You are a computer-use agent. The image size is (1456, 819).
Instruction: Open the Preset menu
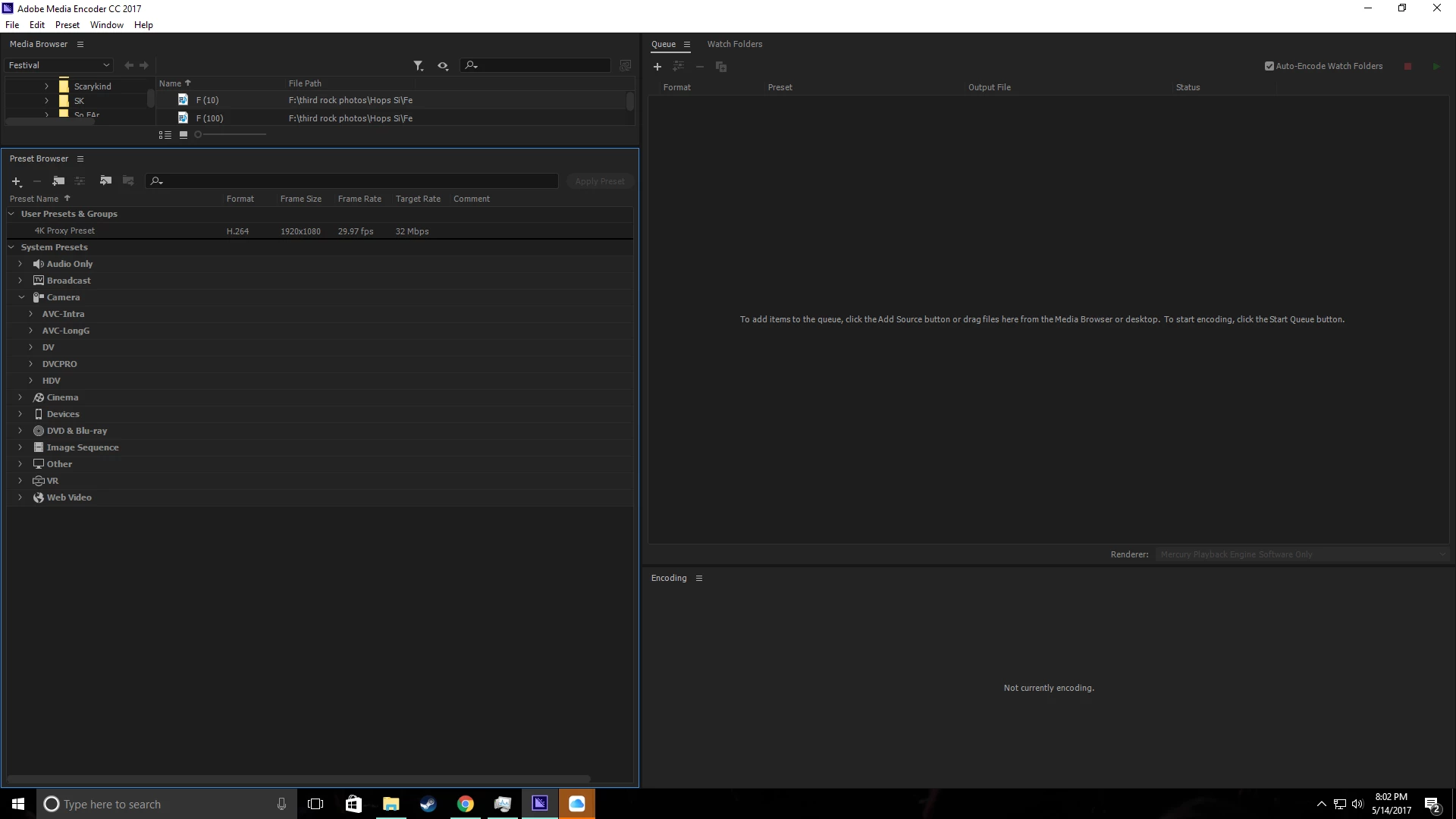[67, 25]
